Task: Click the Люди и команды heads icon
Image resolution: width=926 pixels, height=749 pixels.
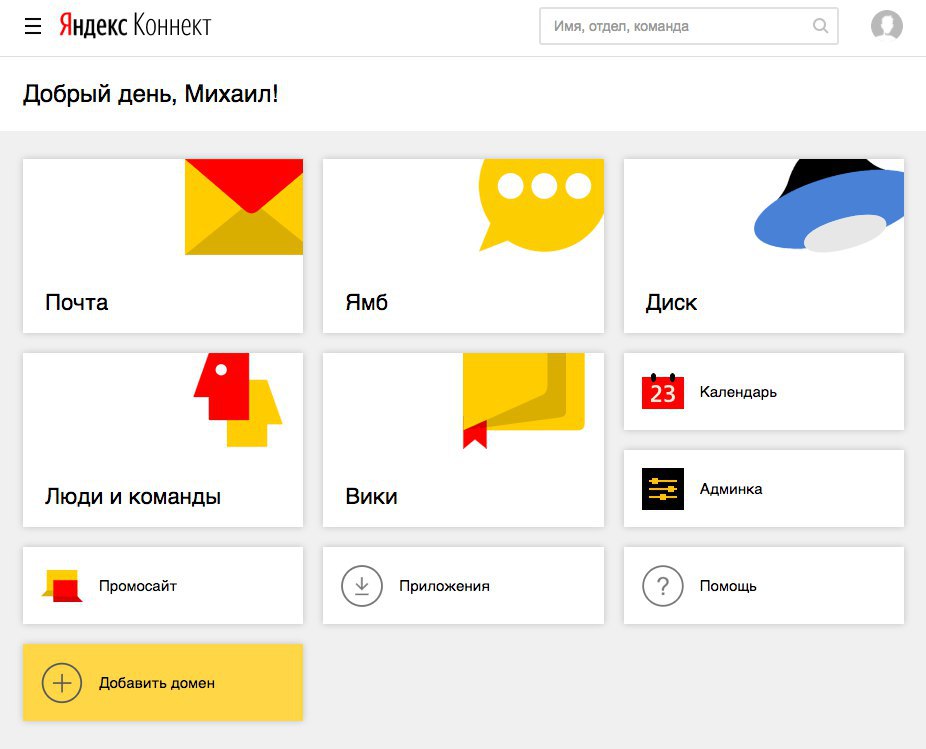Action: pyautogui.click(x=238, y=400)
